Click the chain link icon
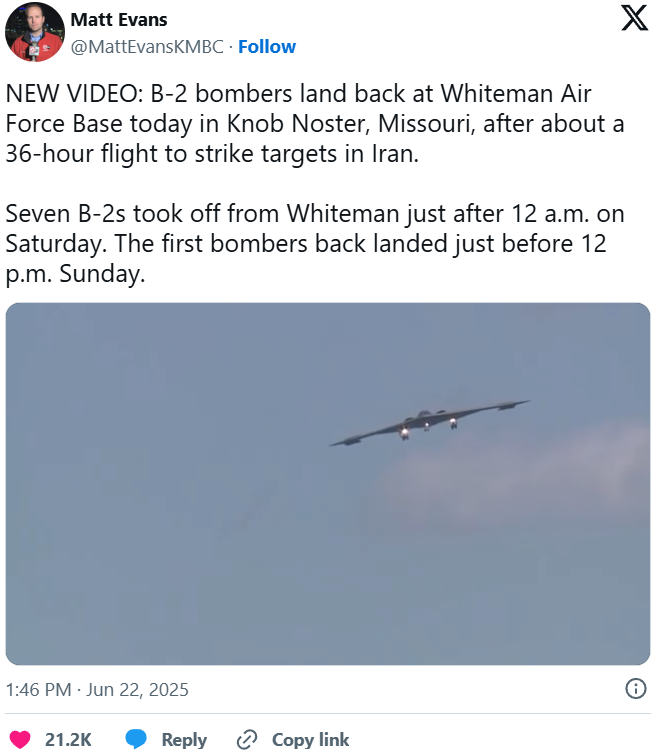660x754 pixels. [x=247, y=739]
